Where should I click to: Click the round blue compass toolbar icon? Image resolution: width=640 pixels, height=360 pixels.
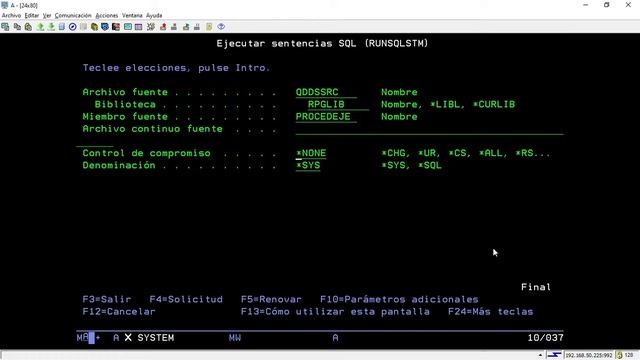(73, 27)
